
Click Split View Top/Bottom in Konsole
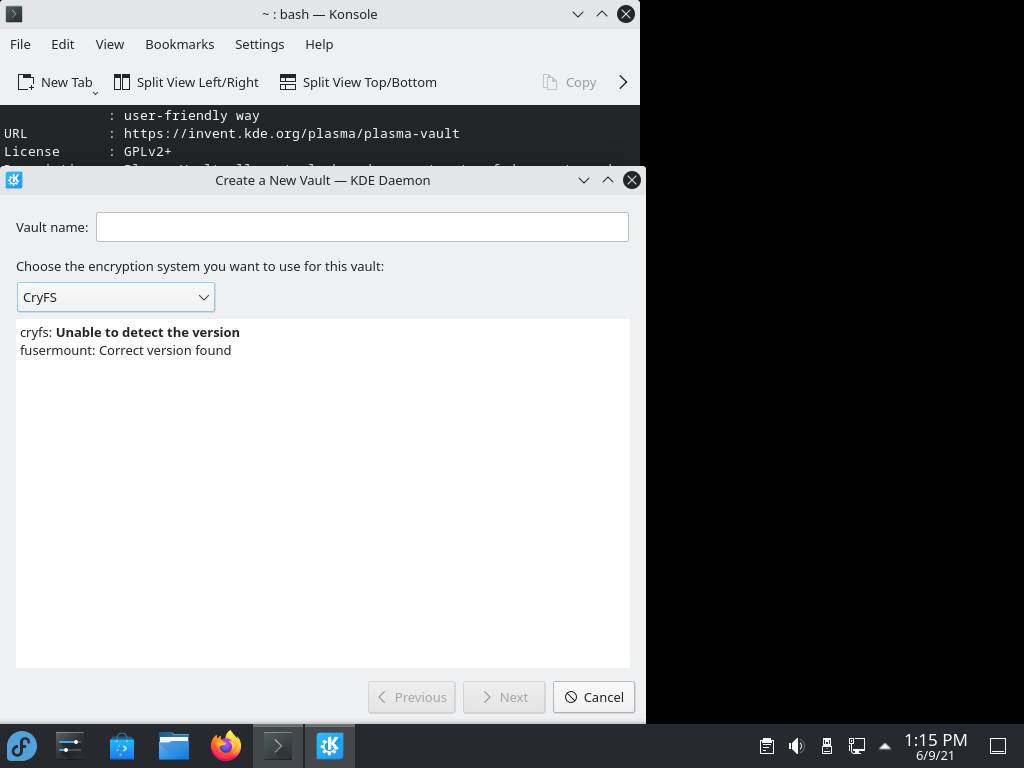pos(358,82)
